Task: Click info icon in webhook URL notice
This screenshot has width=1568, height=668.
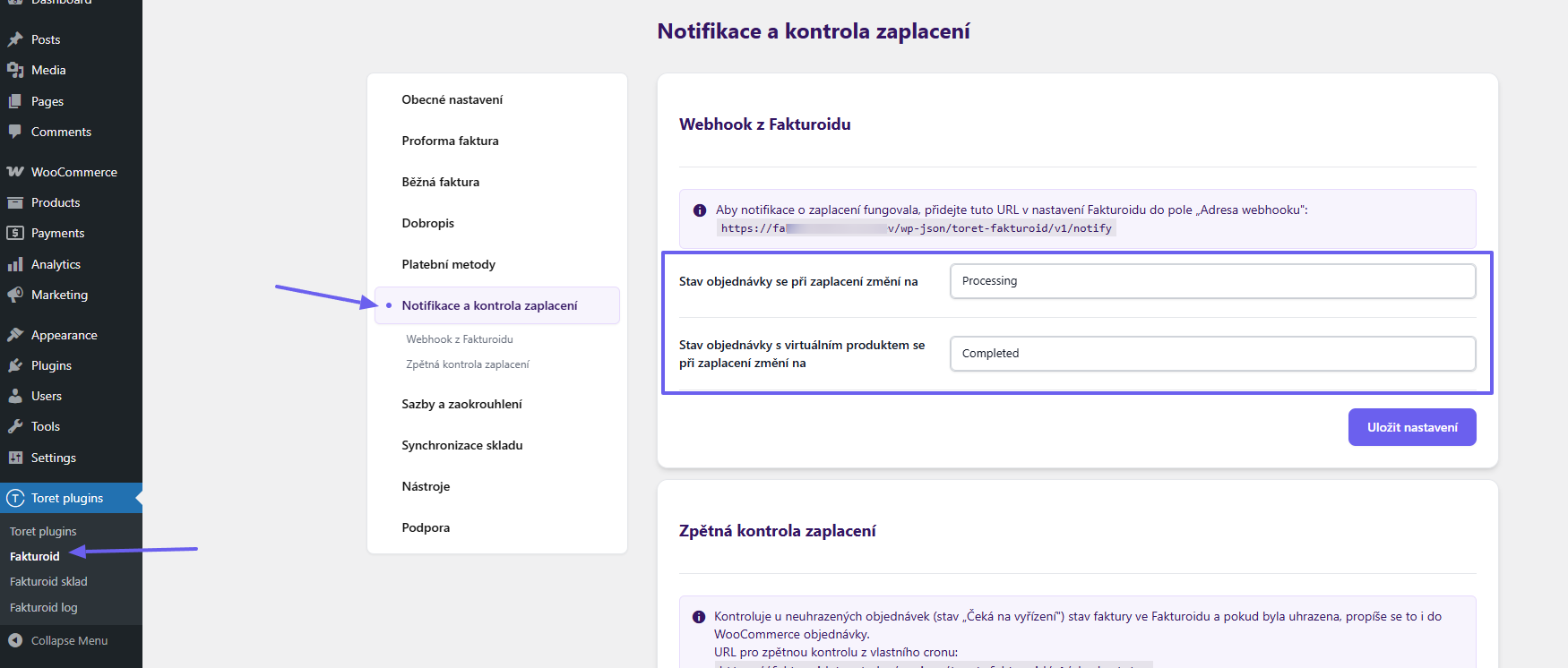Action: tap(700, 210)
